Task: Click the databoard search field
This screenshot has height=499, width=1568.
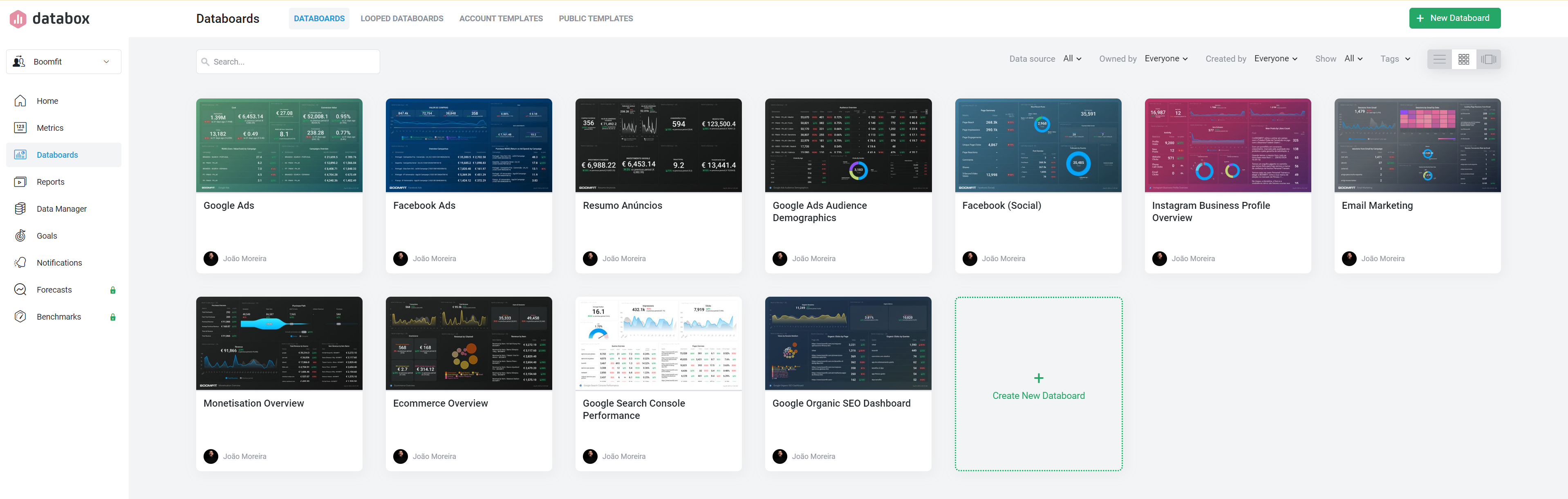Action: click(288, 61)
